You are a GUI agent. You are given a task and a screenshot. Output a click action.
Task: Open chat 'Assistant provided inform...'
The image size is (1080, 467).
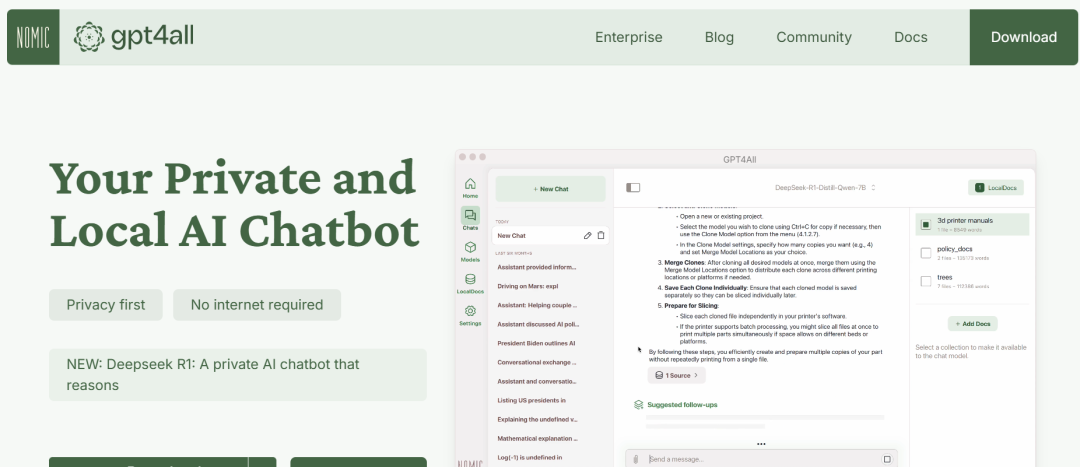(x=537, y=267)
